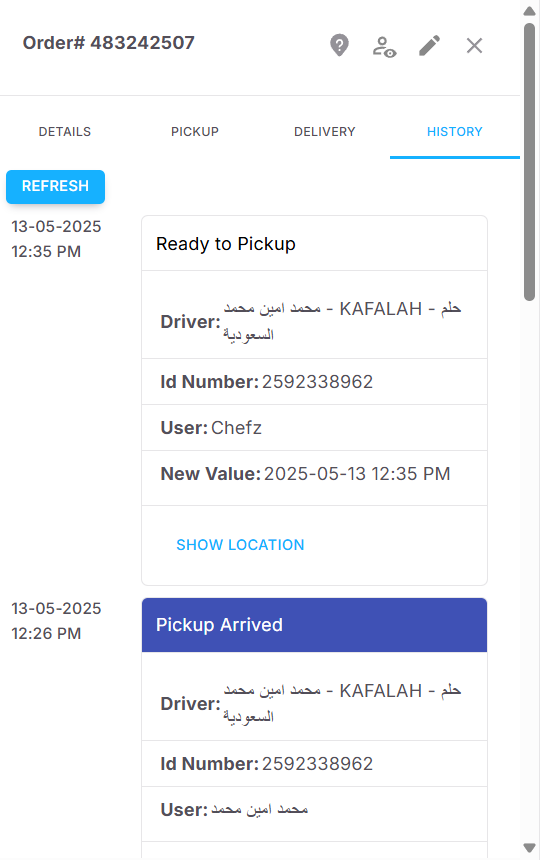Show location for Ready to Pickup
This screenshot has width=540, height=860.
(x=240, y=545)
